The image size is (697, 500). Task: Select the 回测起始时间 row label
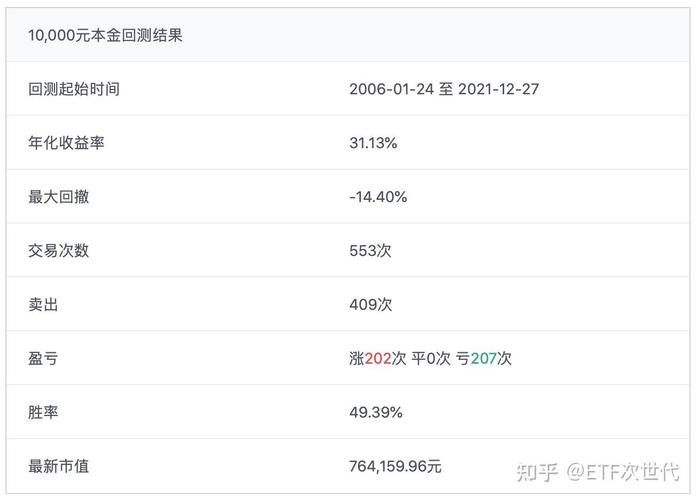(x=74, y=89)
